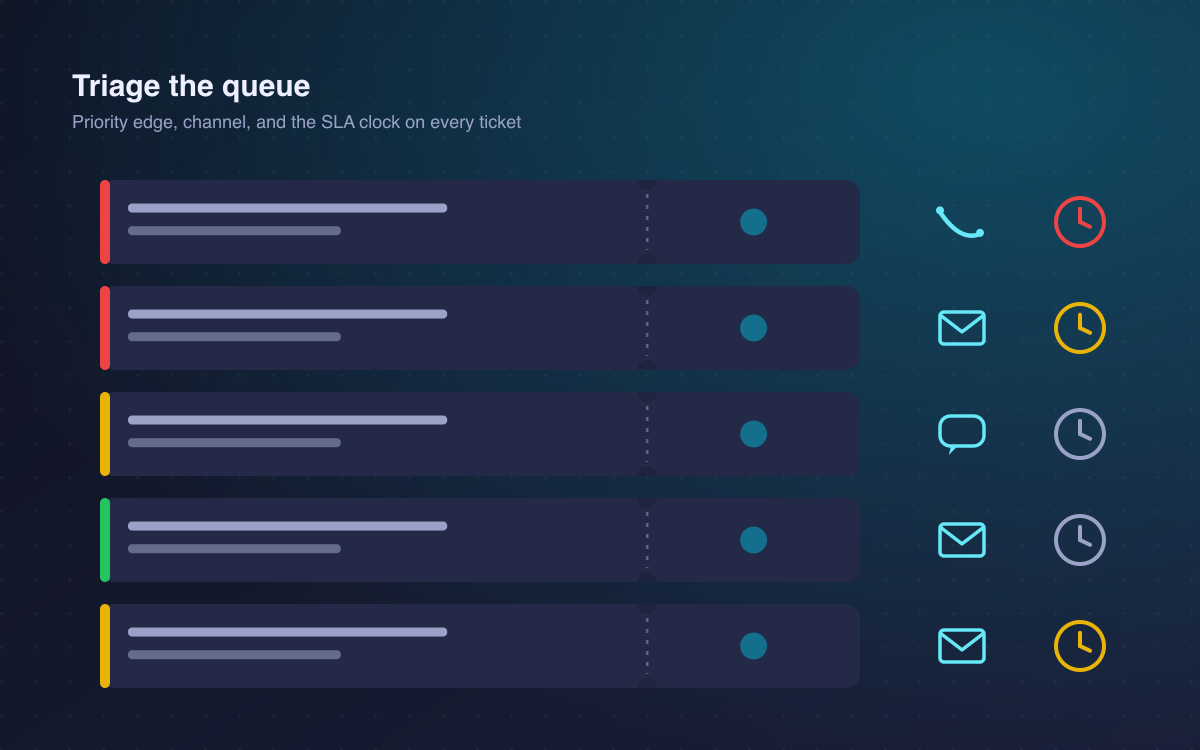Click the email envelope icon on green-edged ticket row
The height and width of the screenshot is (750, 1200).
(962, 540)
